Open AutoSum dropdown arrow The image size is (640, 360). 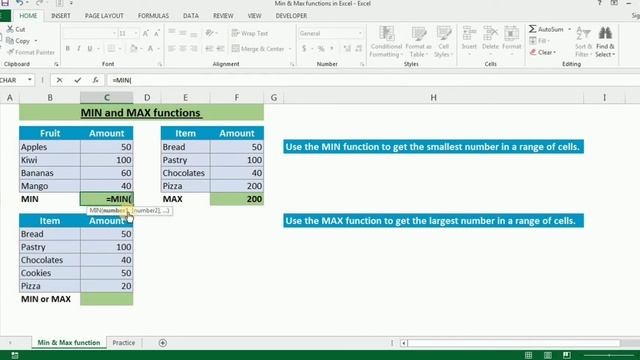[x=569, y=29]
